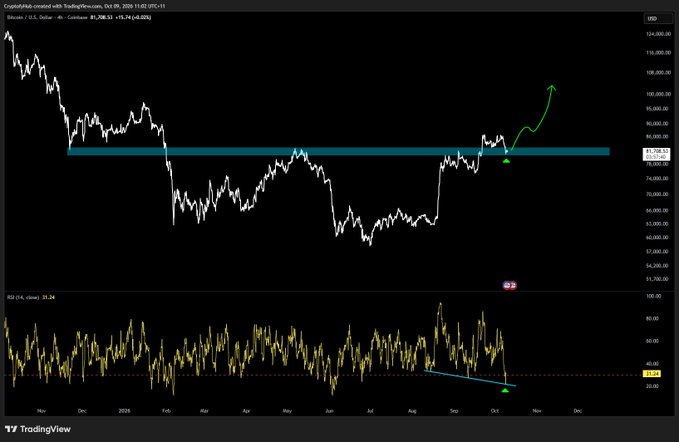The height and width of the screenshot is (442, 679).
Task: Click the Mar label on time axis
Action: coord(204,411)
